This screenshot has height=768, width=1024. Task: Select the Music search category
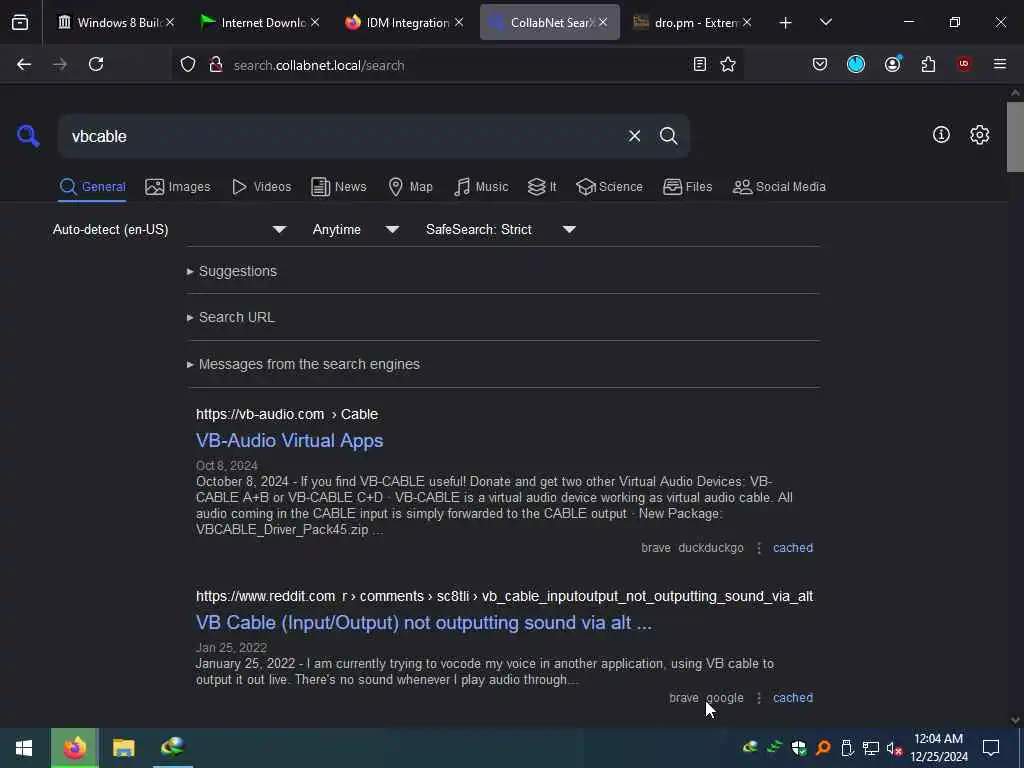tap(481, 187)
